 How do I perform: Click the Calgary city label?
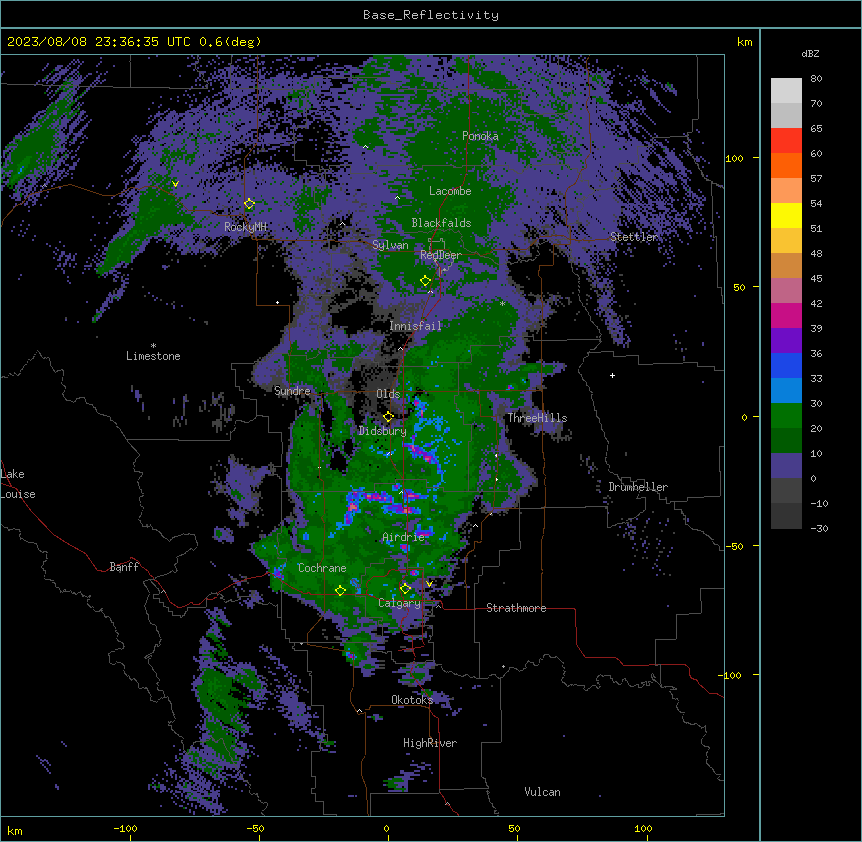(x=399, y=603)
